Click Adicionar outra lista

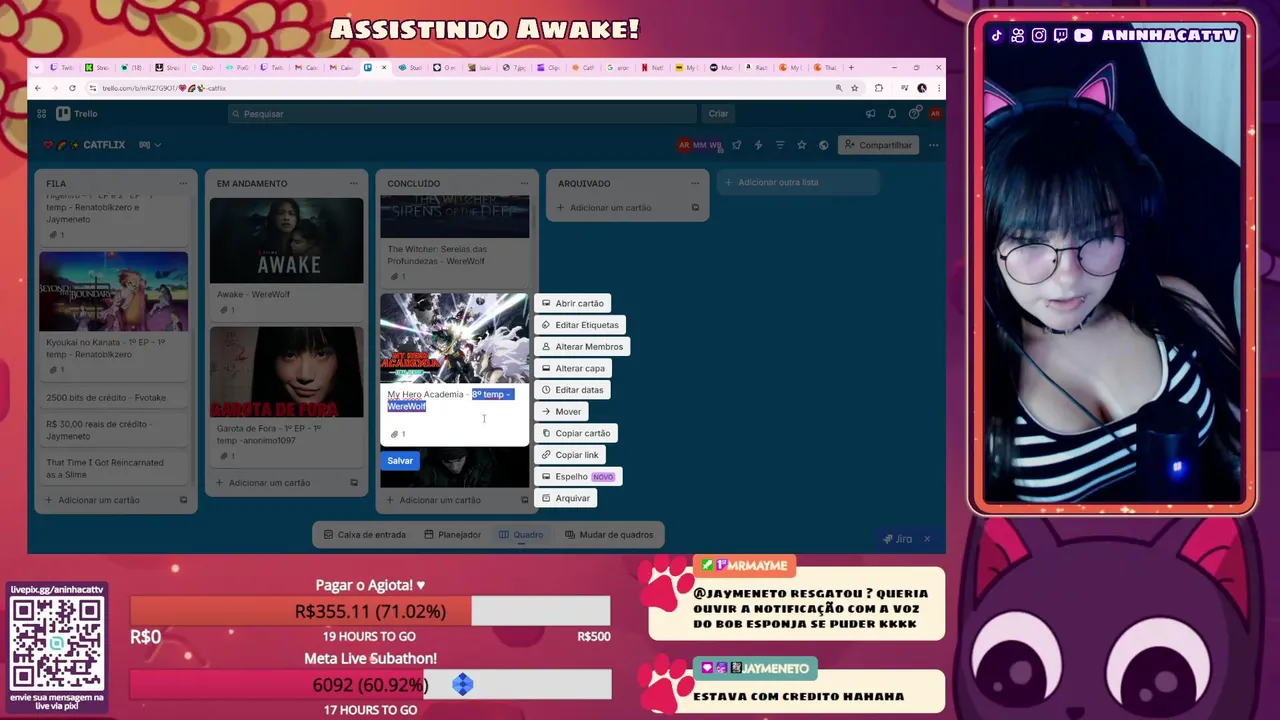coord(798,182)
